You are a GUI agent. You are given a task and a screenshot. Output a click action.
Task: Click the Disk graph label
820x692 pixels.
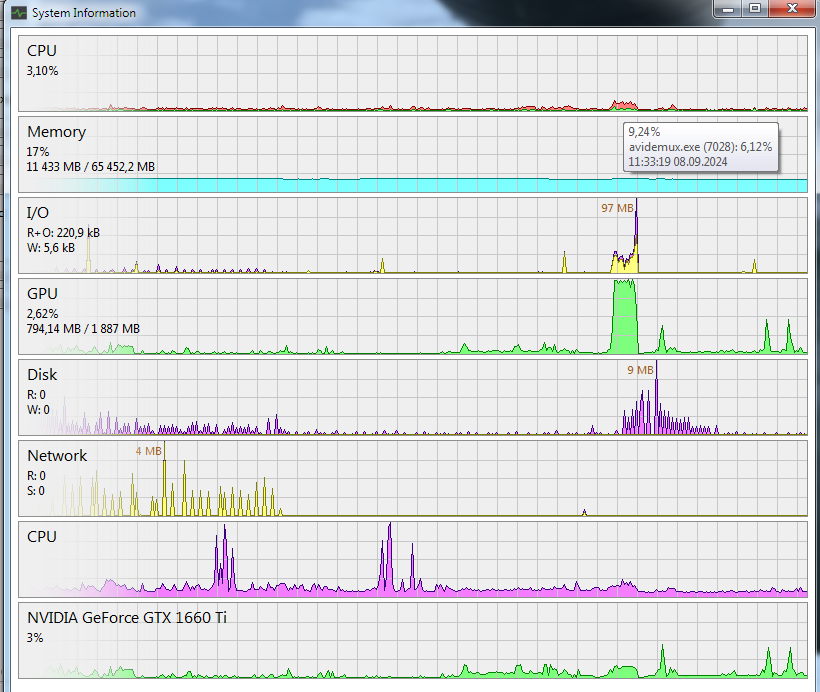pos(42,375)
